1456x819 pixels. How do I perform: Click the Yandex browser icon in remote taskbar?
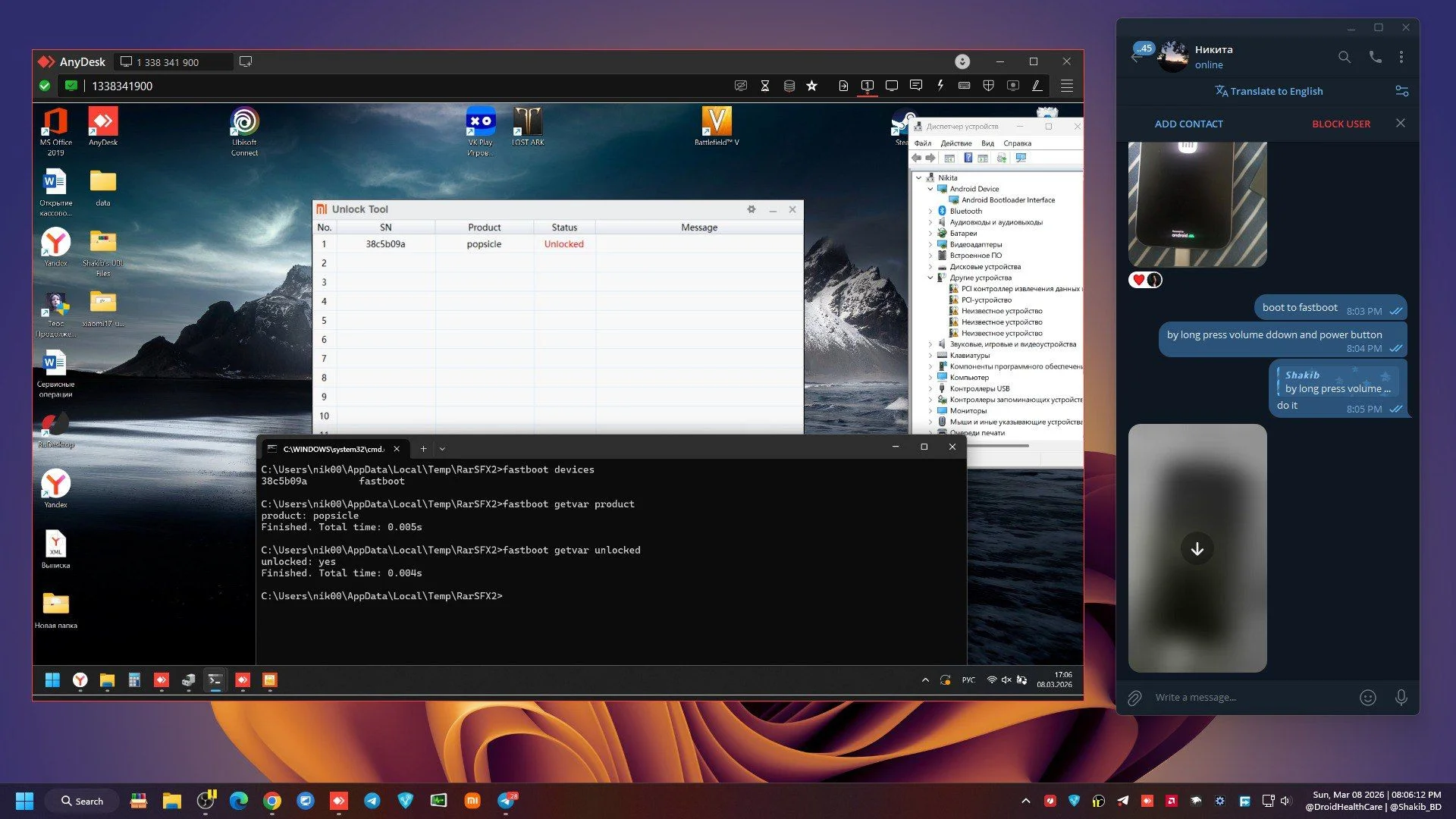coord(80,680)
